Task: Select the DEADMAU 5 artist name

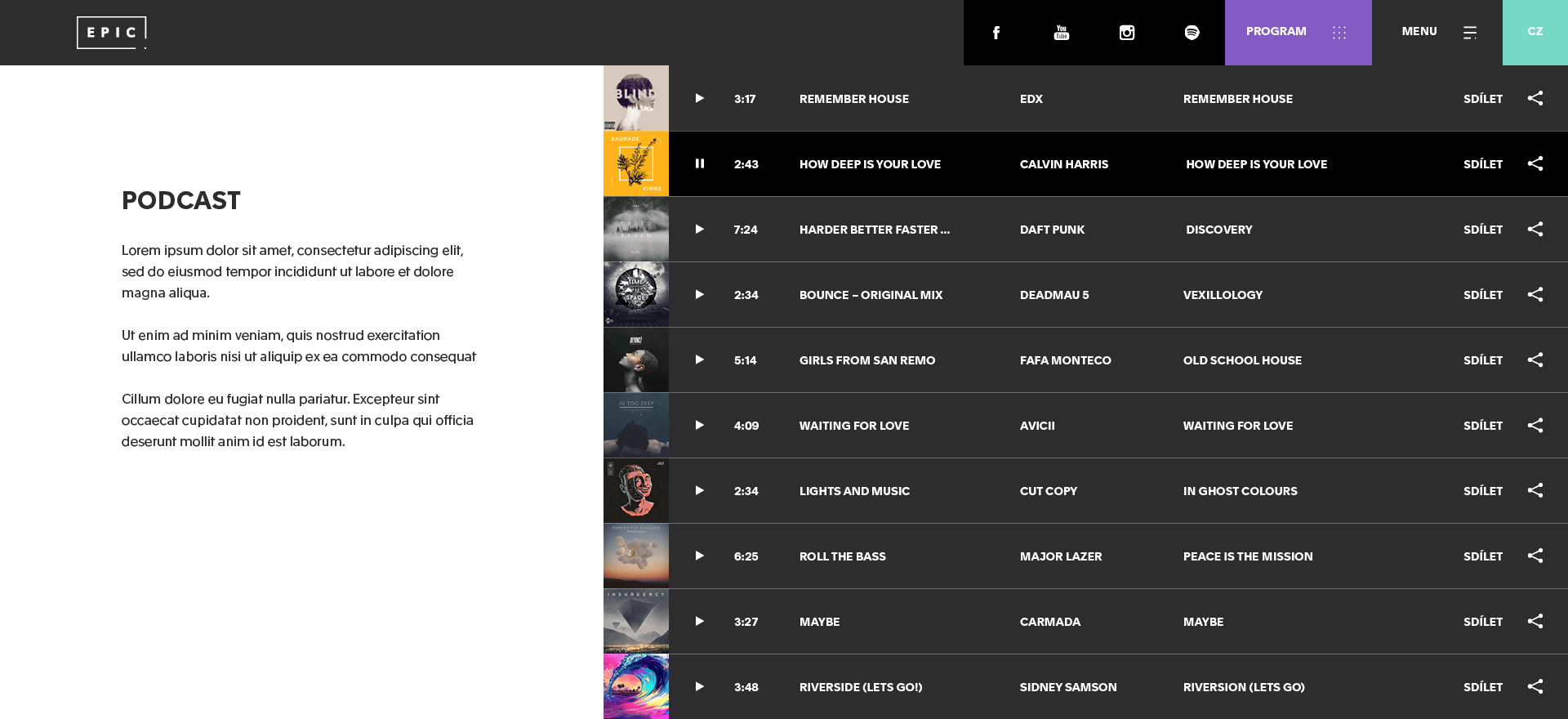Action: (x=1054, y=295)
